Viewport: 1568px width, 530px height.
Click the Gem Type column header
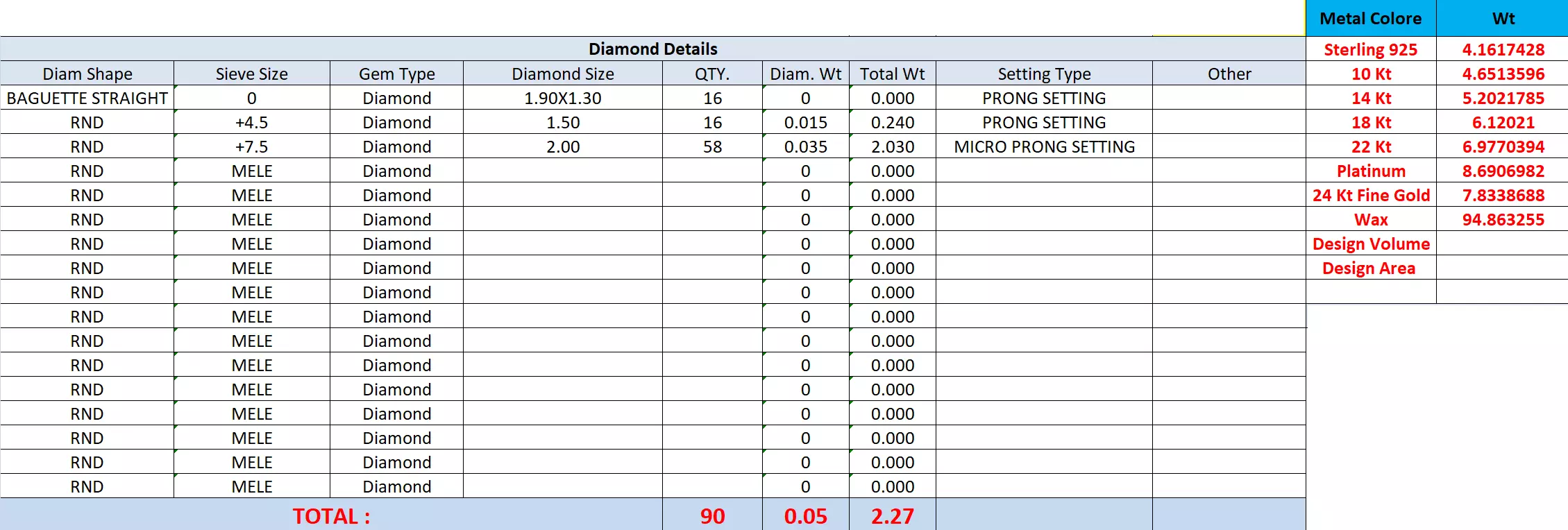[396, 74]
